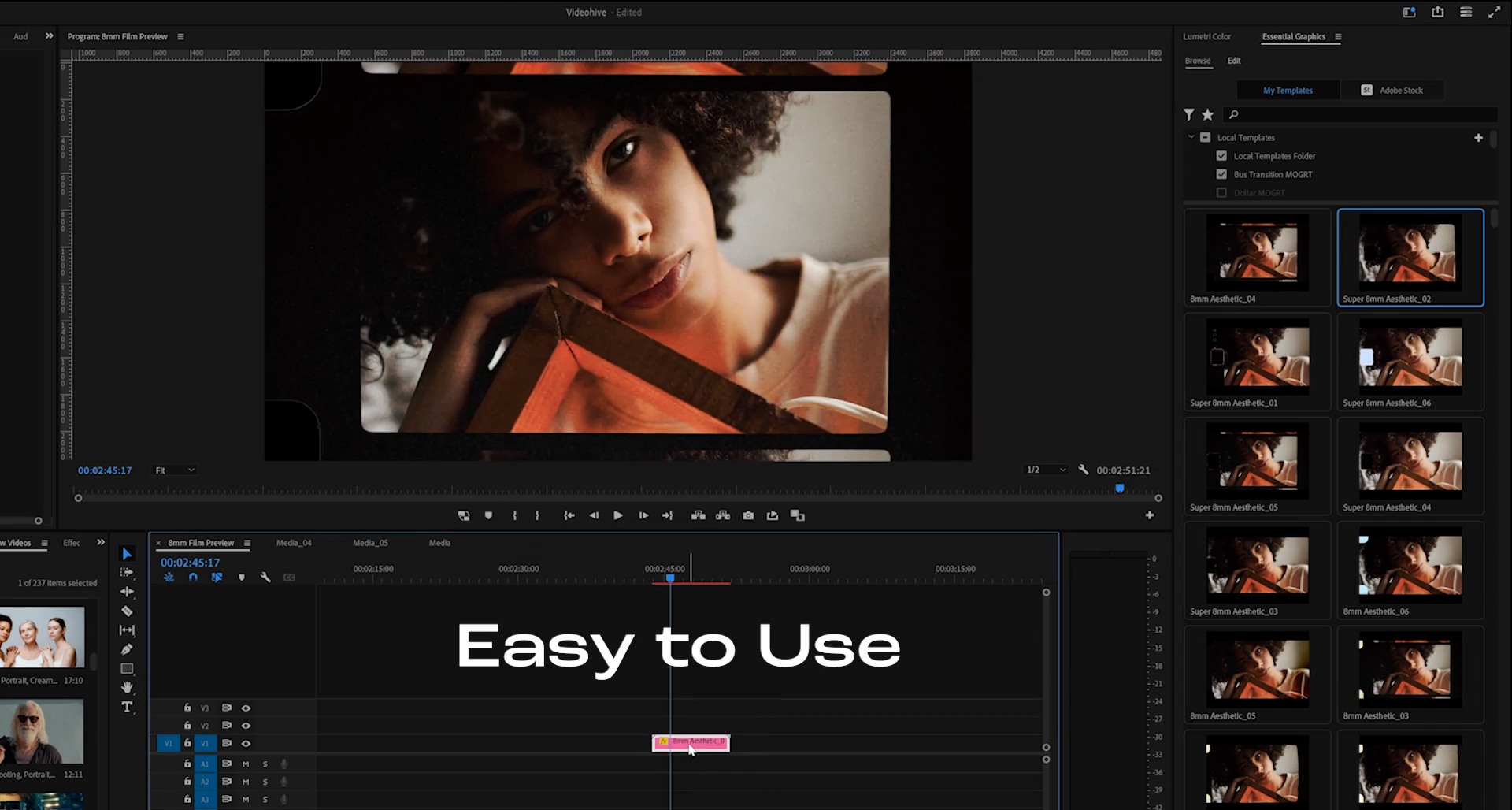Viewport: 1512px width, 810px height.
Task: Hide track V3 with eye icon
Action: pos(246,708)
